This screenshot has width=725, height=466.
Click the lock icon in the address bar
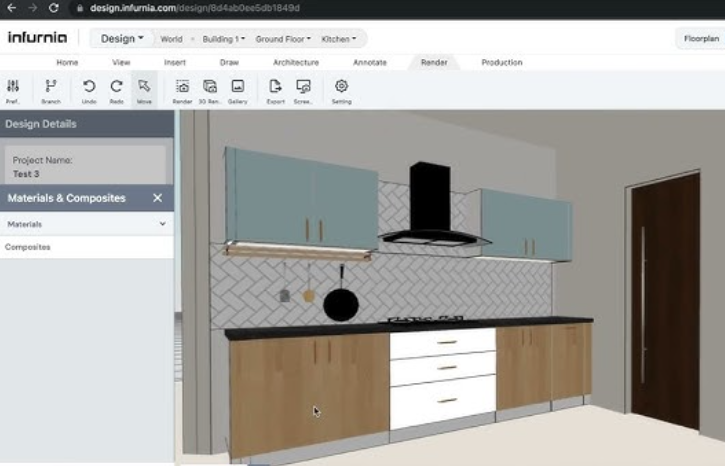click(80, 8)
